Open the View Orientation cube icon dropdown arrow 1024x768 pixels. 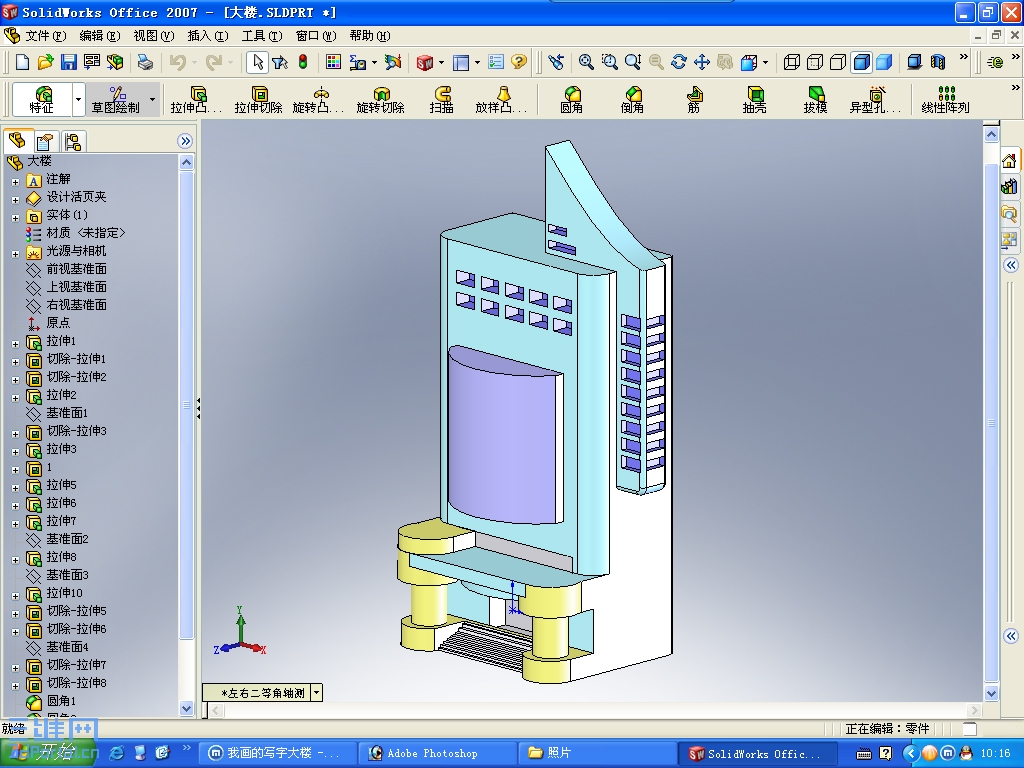pyautogui.click(x=765, y=63)
